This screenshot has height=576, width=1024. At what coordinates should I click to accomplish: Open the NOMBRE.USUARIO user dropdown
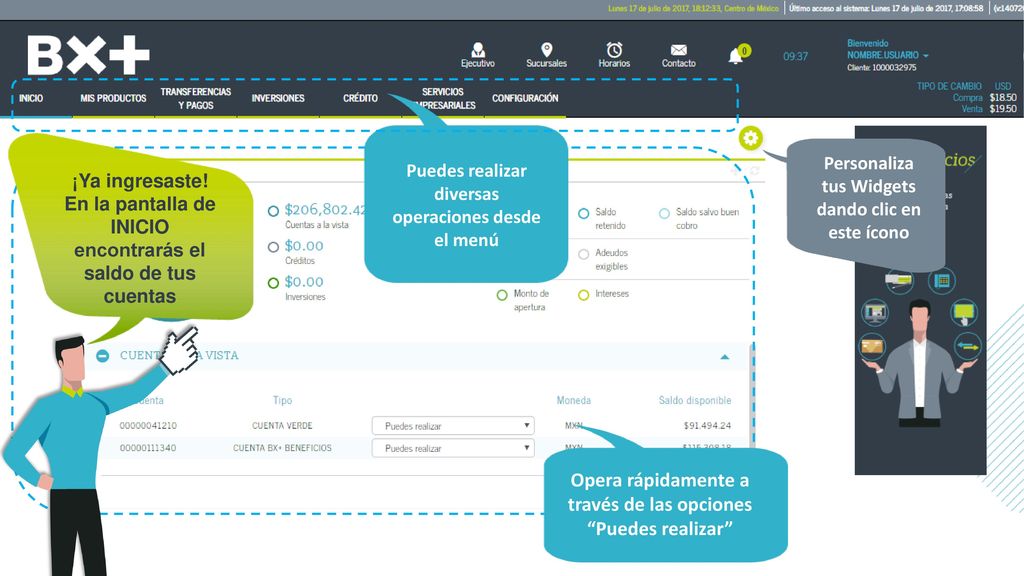coord(888,55)
